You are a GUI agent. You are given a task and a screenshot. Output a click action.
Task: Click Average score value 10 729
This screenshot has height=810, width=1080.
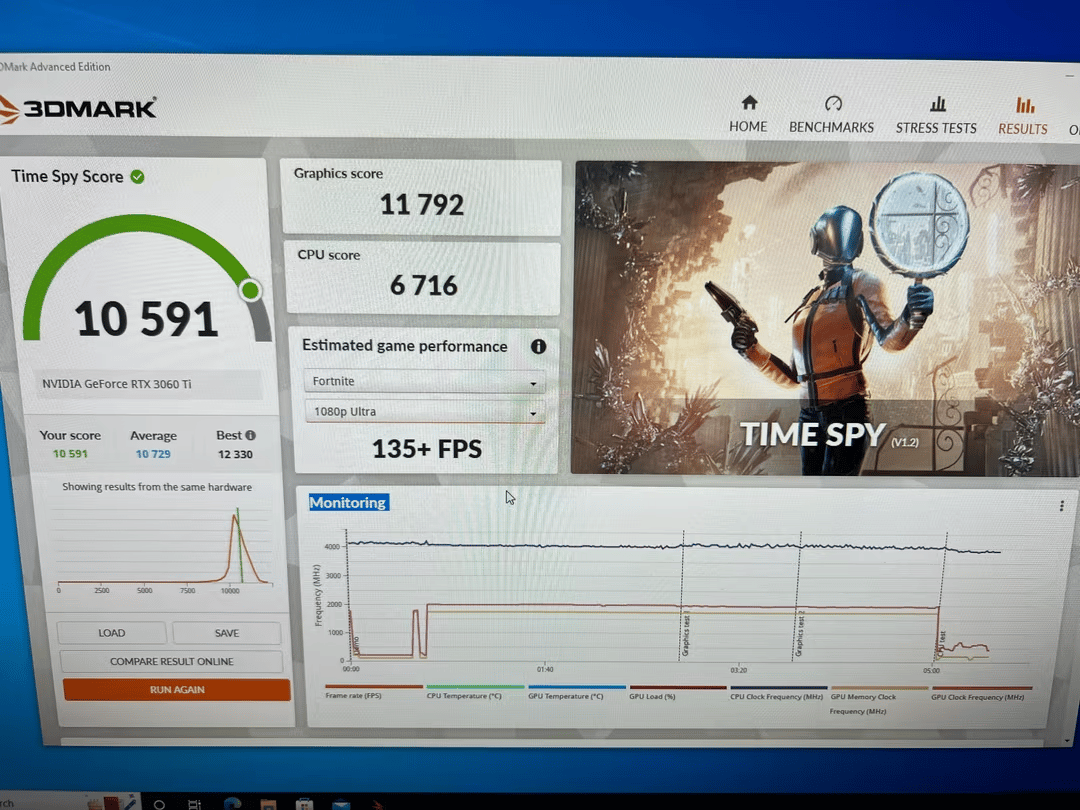click(x=153, y=454)
